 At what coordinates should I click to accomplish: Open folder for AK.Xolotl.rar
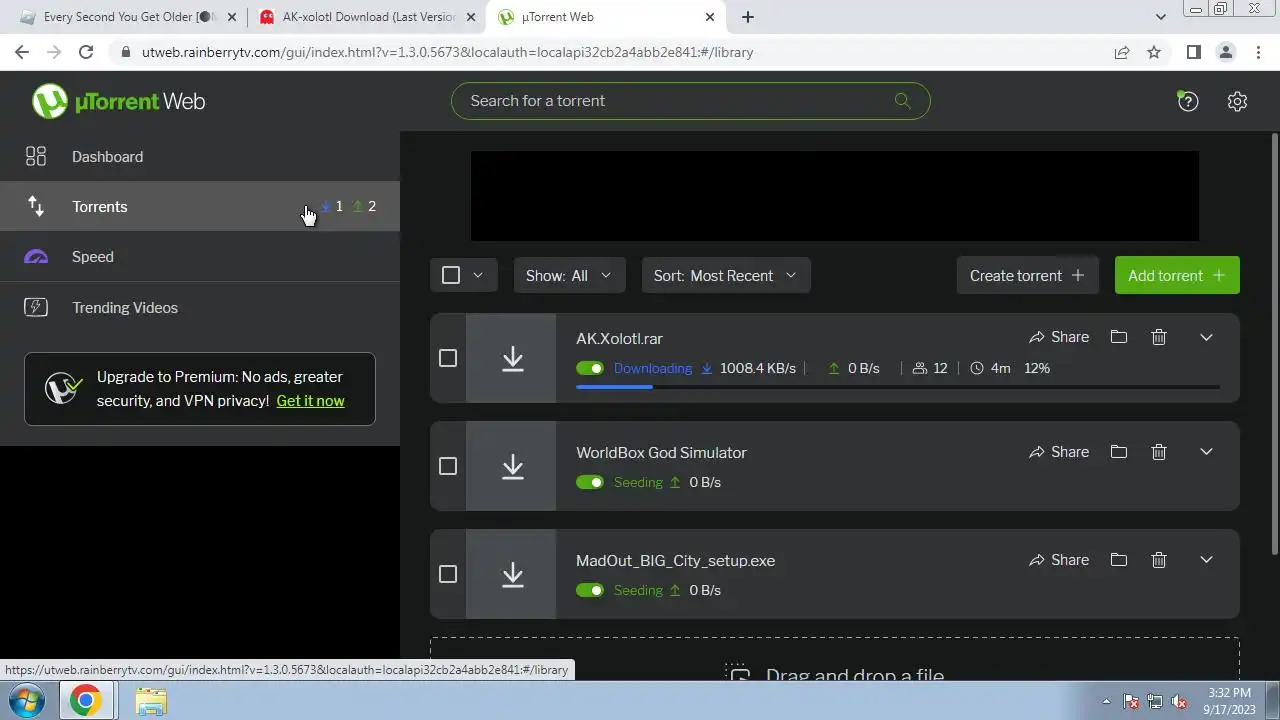click(1119, 337)
